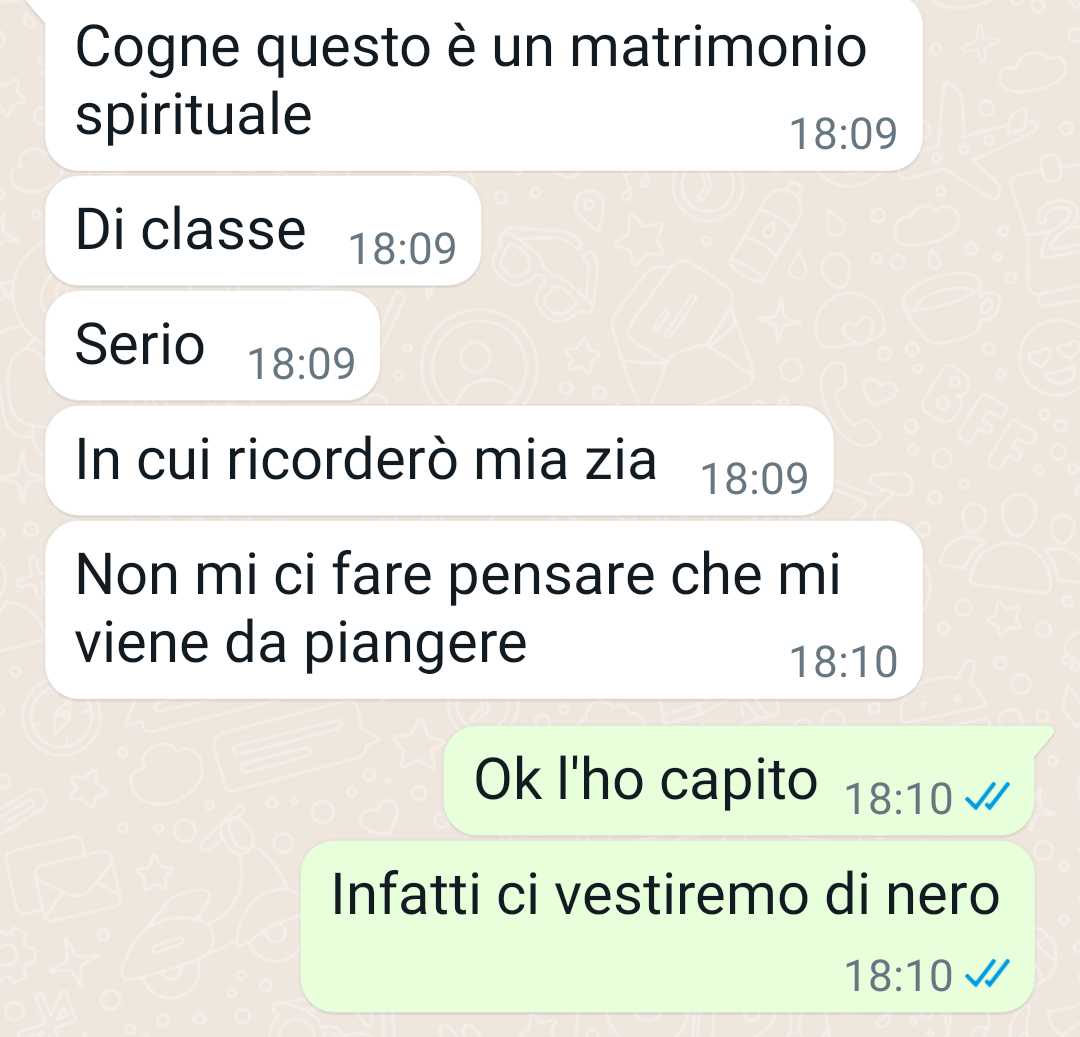Click the words "viene da piangere"
Screen dimensions: 1080x1037
pos(301,646)
